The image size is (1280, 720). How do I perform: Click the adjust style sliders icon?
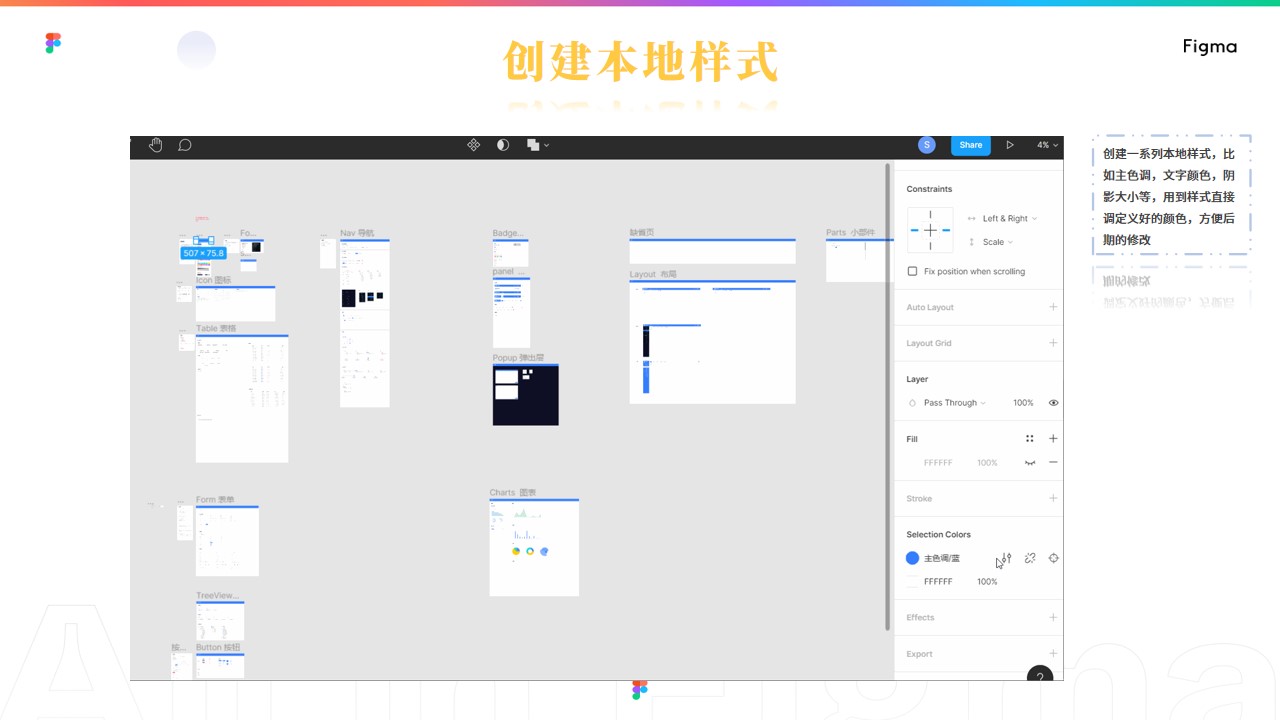click(1006, 558)
